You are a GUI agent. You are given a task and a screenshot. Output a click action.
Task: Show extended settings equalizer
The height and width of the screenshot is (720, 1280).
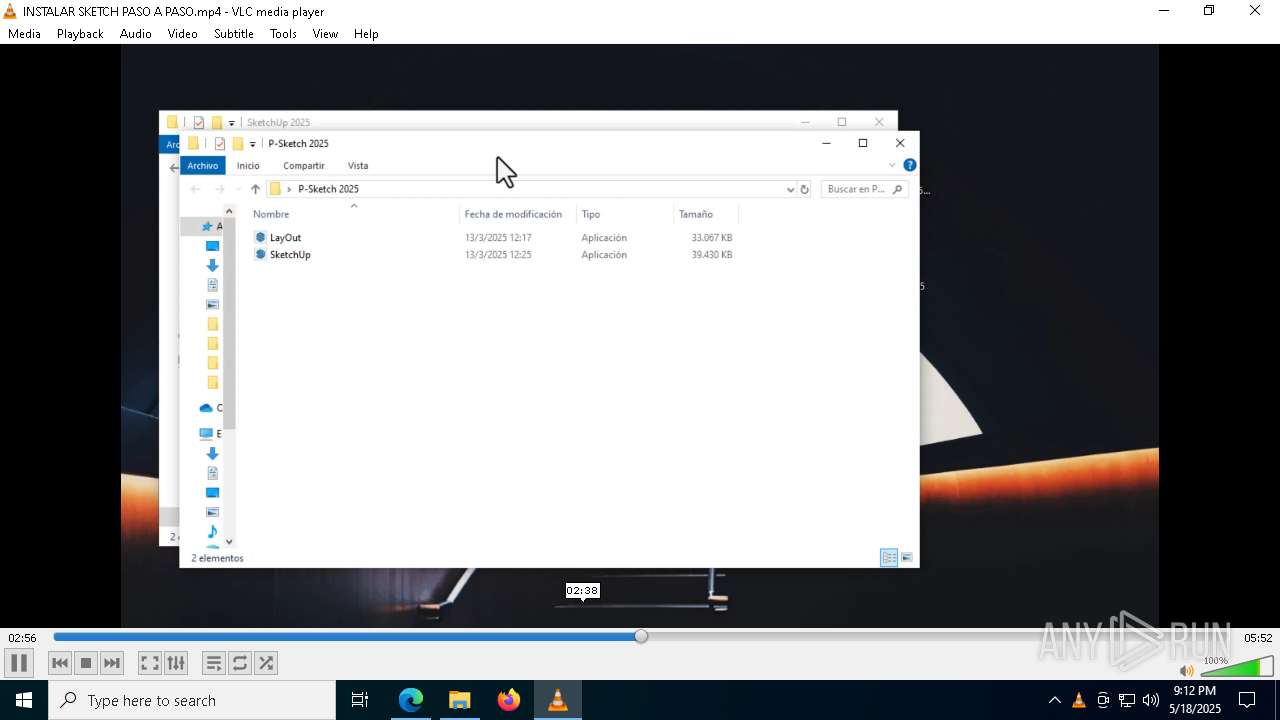(176, 663)
